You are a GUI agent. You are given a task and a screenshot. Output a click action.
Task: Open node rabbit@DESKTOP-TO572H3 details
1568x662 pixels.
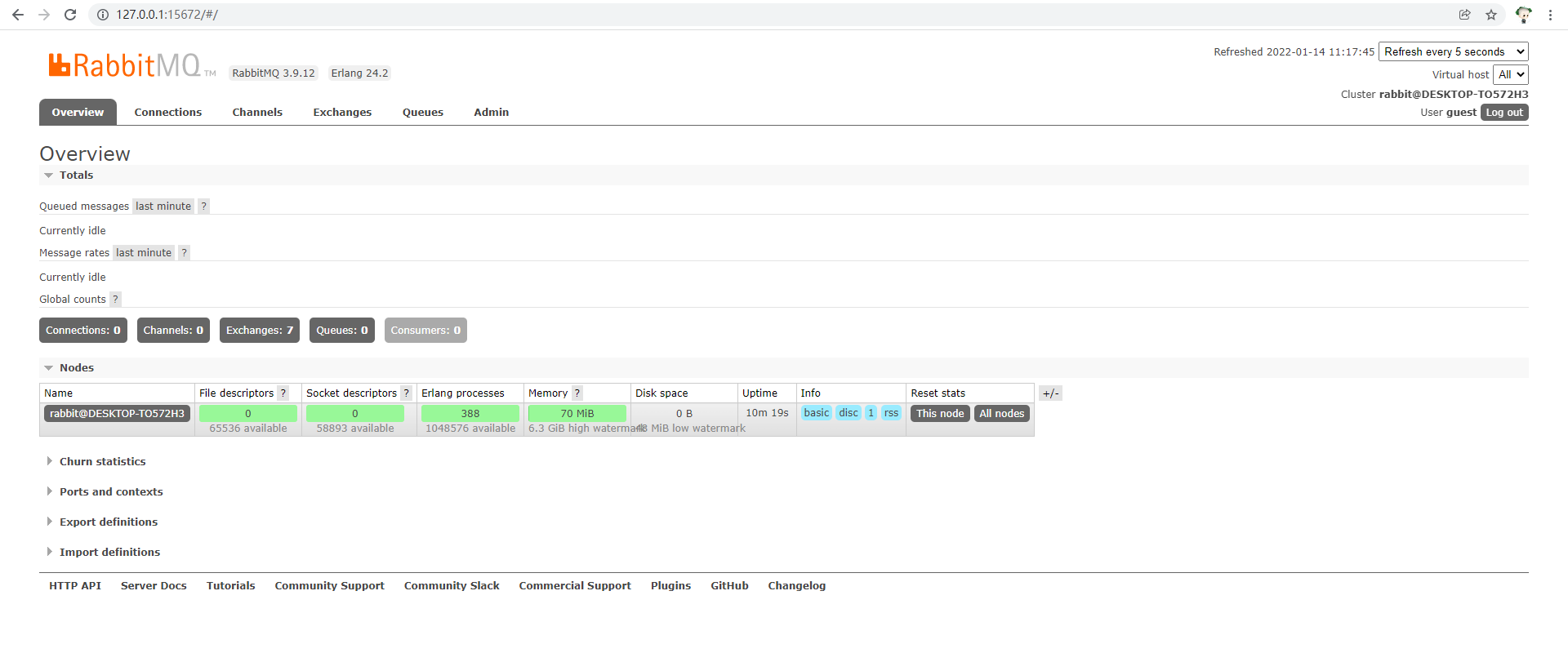[x=117, y=414]
